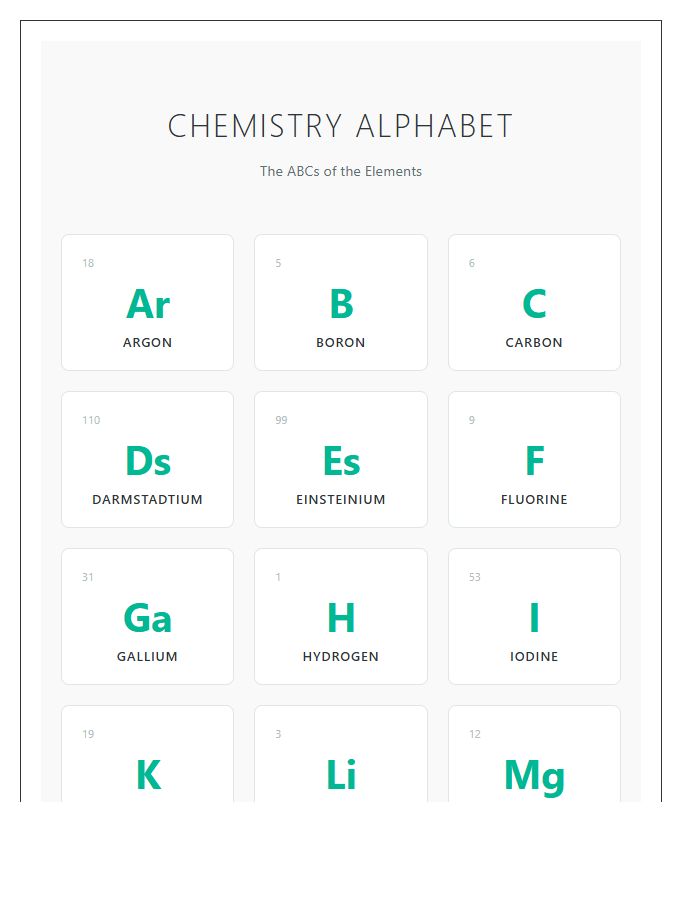Viewport: 700px width, 900px height.
Task: Click the FLUORINE name label
Action: pos(534,499)
